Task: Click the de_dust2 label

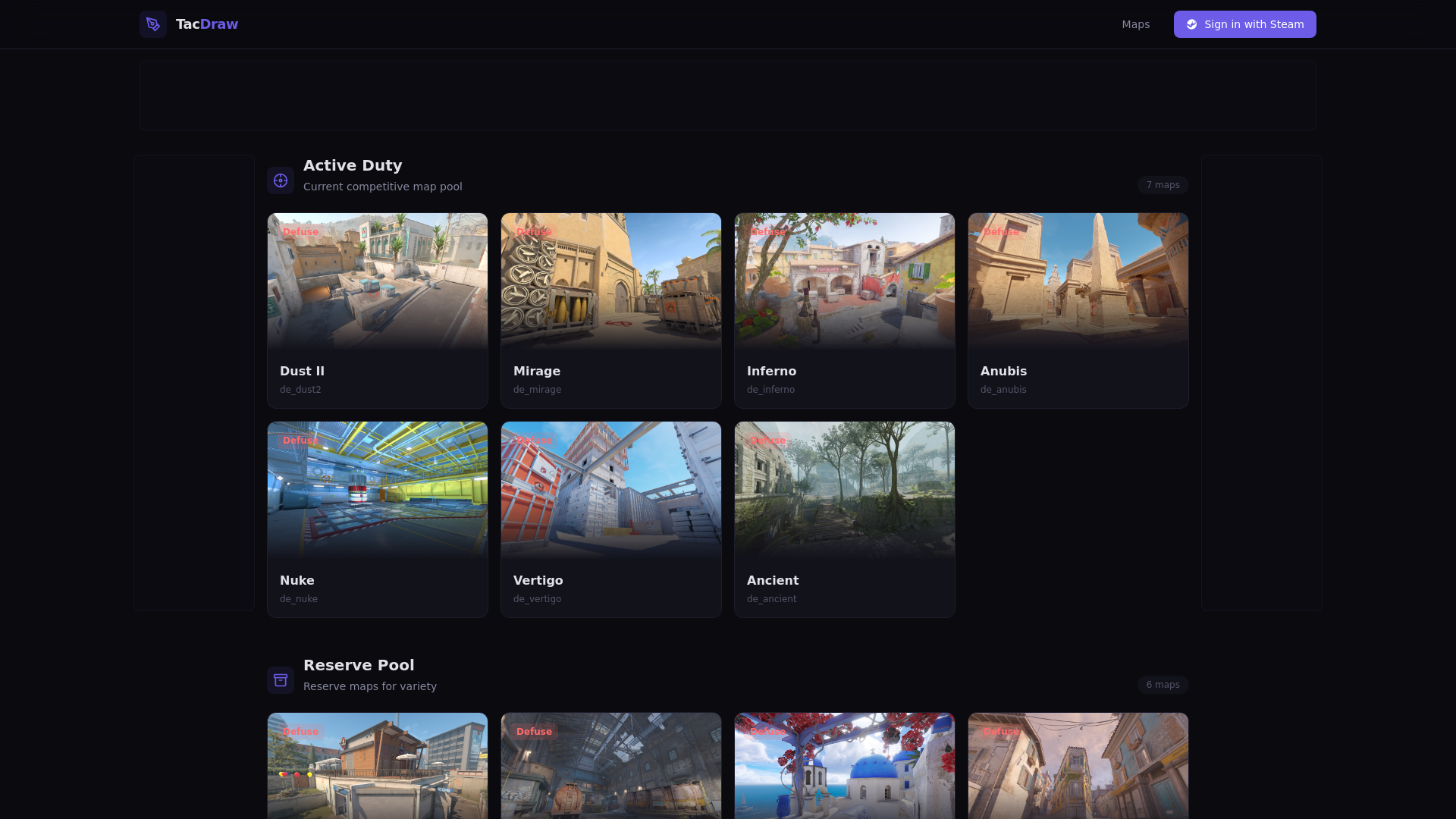Action: 300,390
